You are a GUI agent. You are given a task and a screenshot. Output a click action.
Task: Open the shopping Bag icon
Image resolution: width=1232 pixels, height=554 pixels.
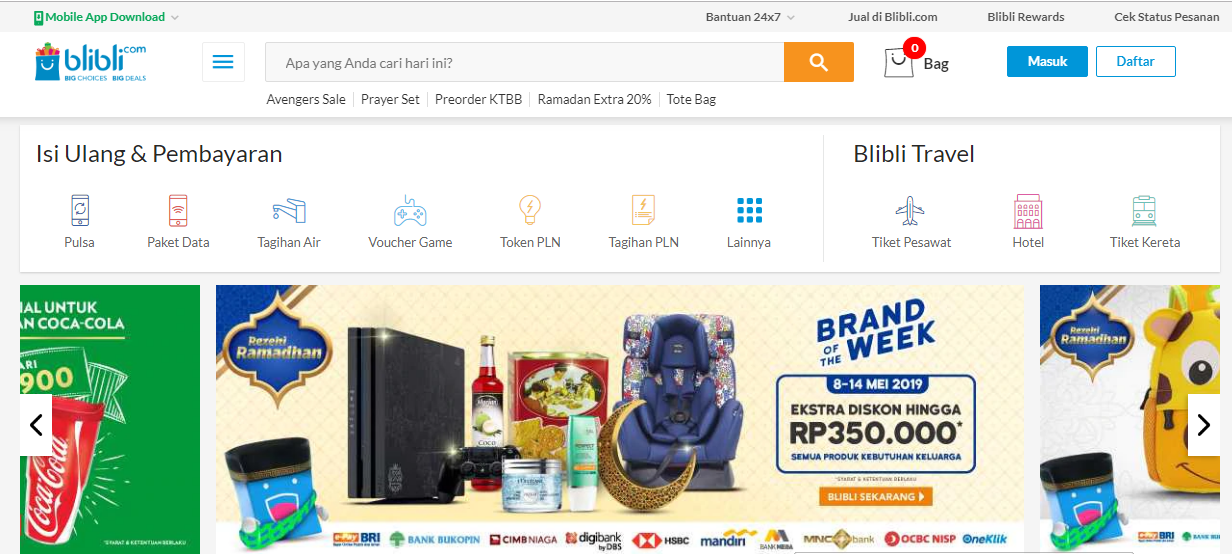[899, 63]
